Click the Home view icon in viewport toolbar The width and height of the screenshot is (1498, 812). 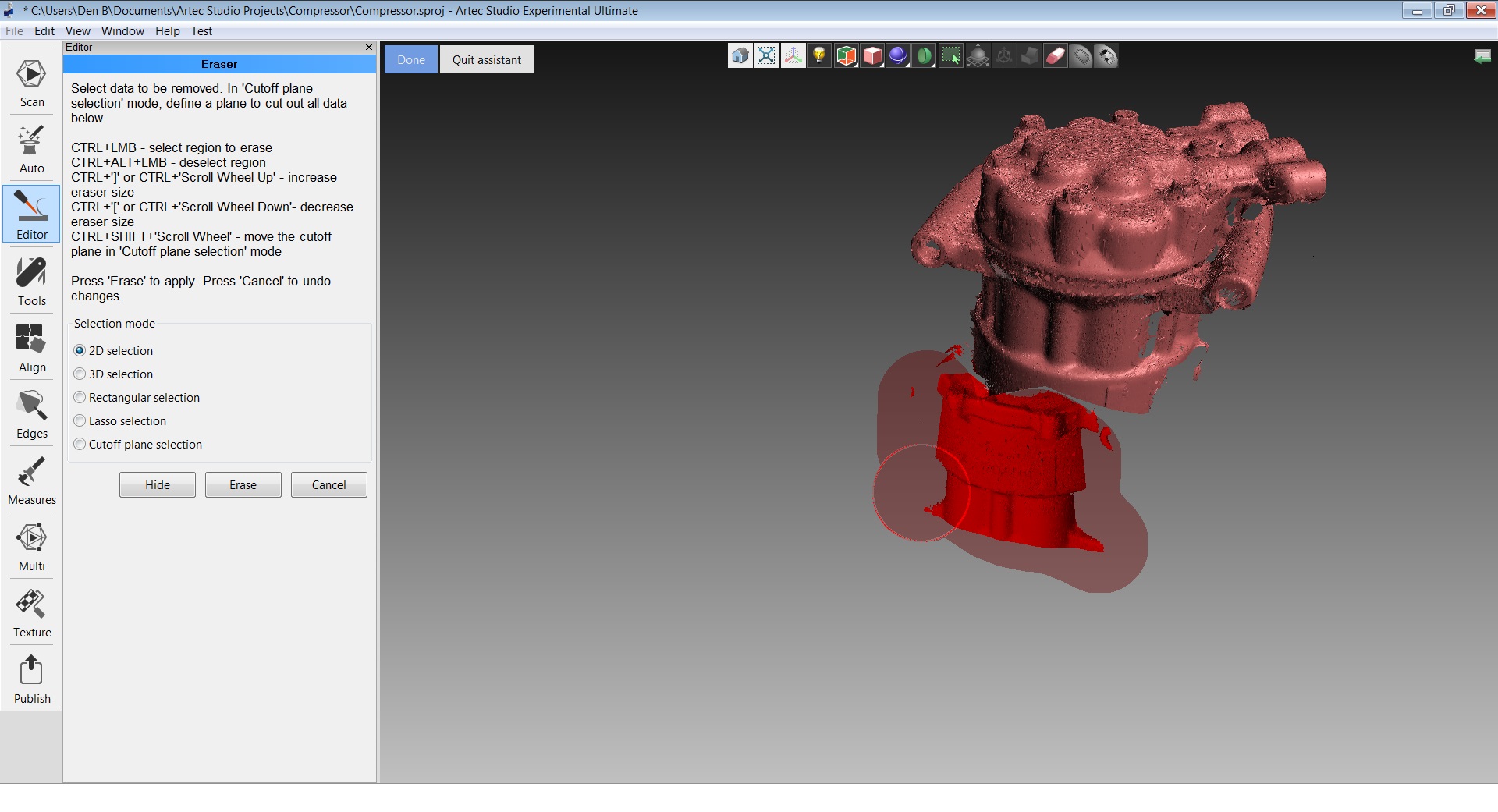coord(740,56)
